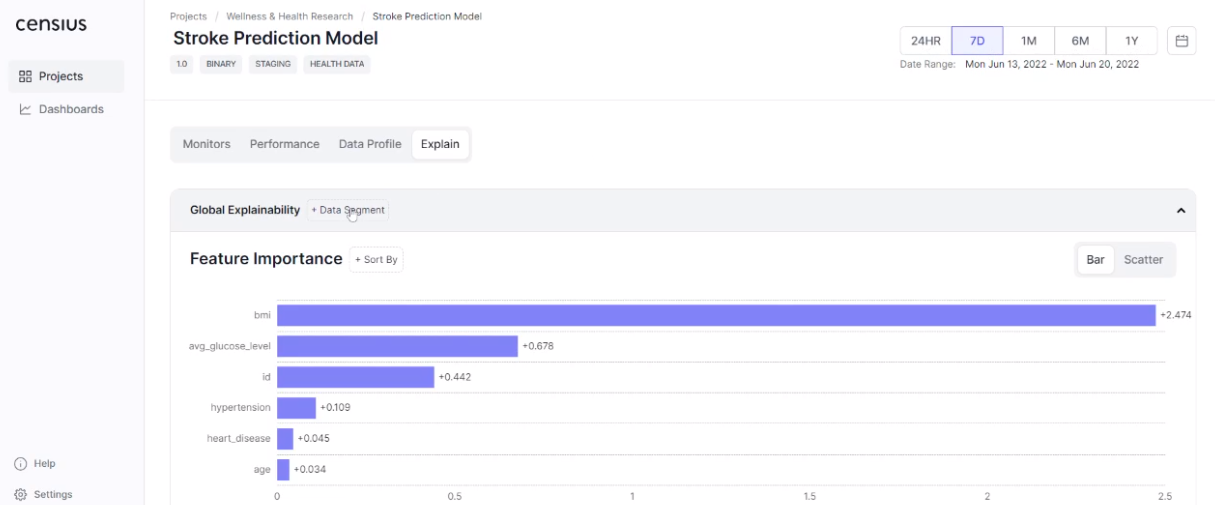This screenshot has width=1215, height=505.
Task: Open the Monitors tab
Action: [206, 144]
